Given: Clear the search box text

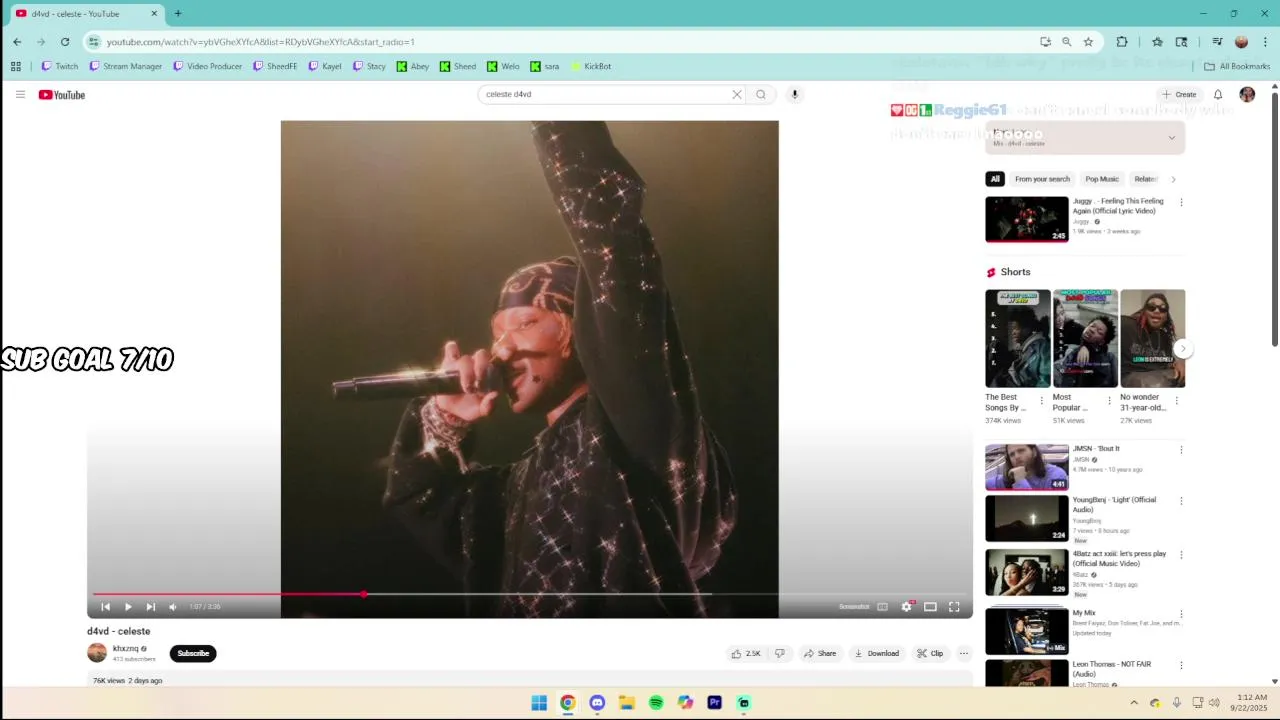Looking at the screenshot, I should (737, 94).
